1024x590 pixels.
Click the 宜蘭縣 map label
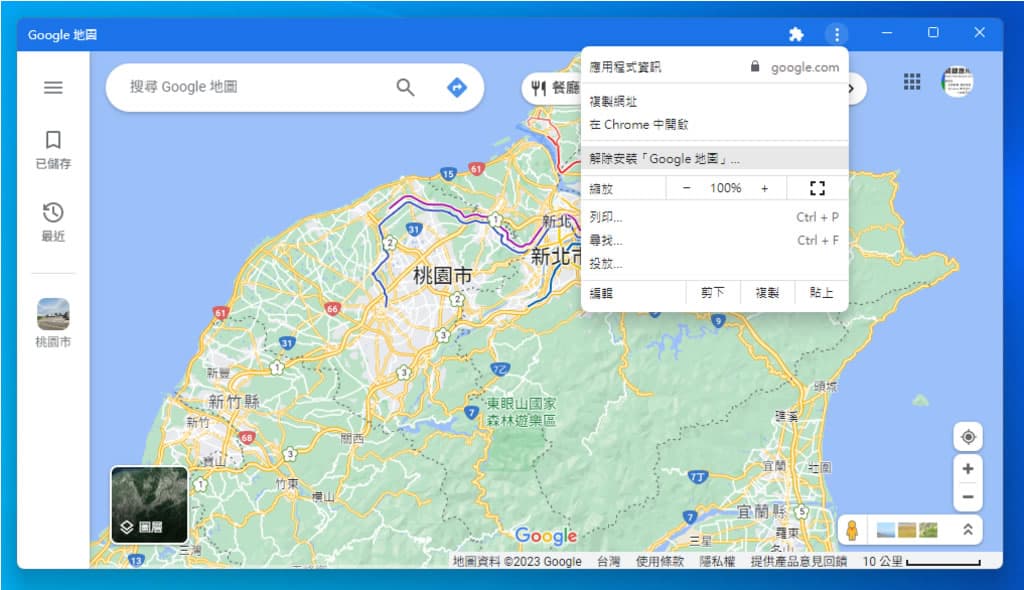point(761,511)
